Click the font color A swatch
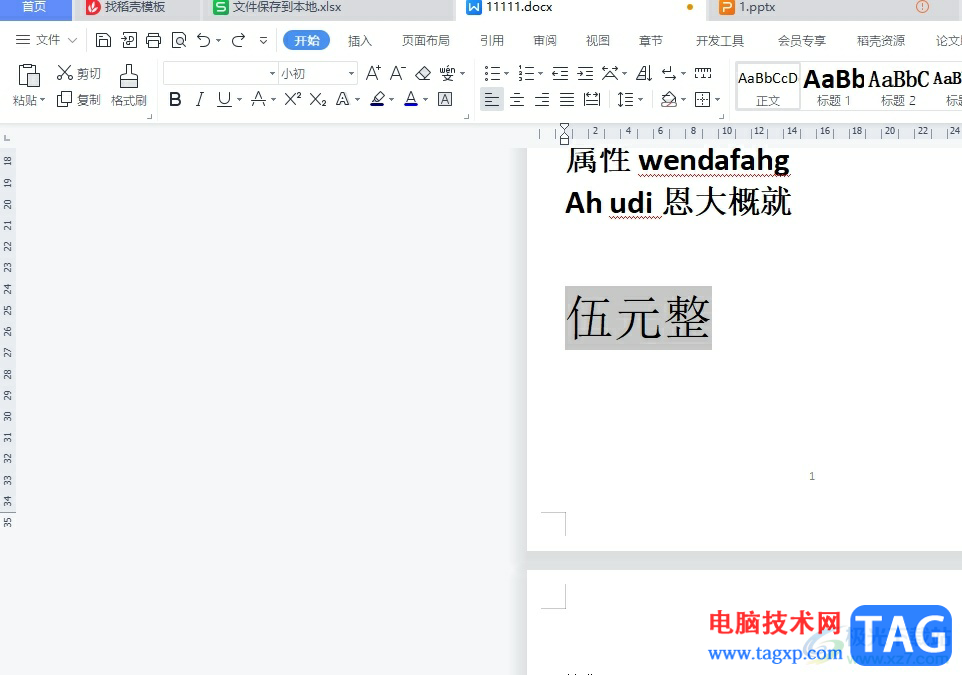This screenshot has width=962, height=675. tap(411, 99)
